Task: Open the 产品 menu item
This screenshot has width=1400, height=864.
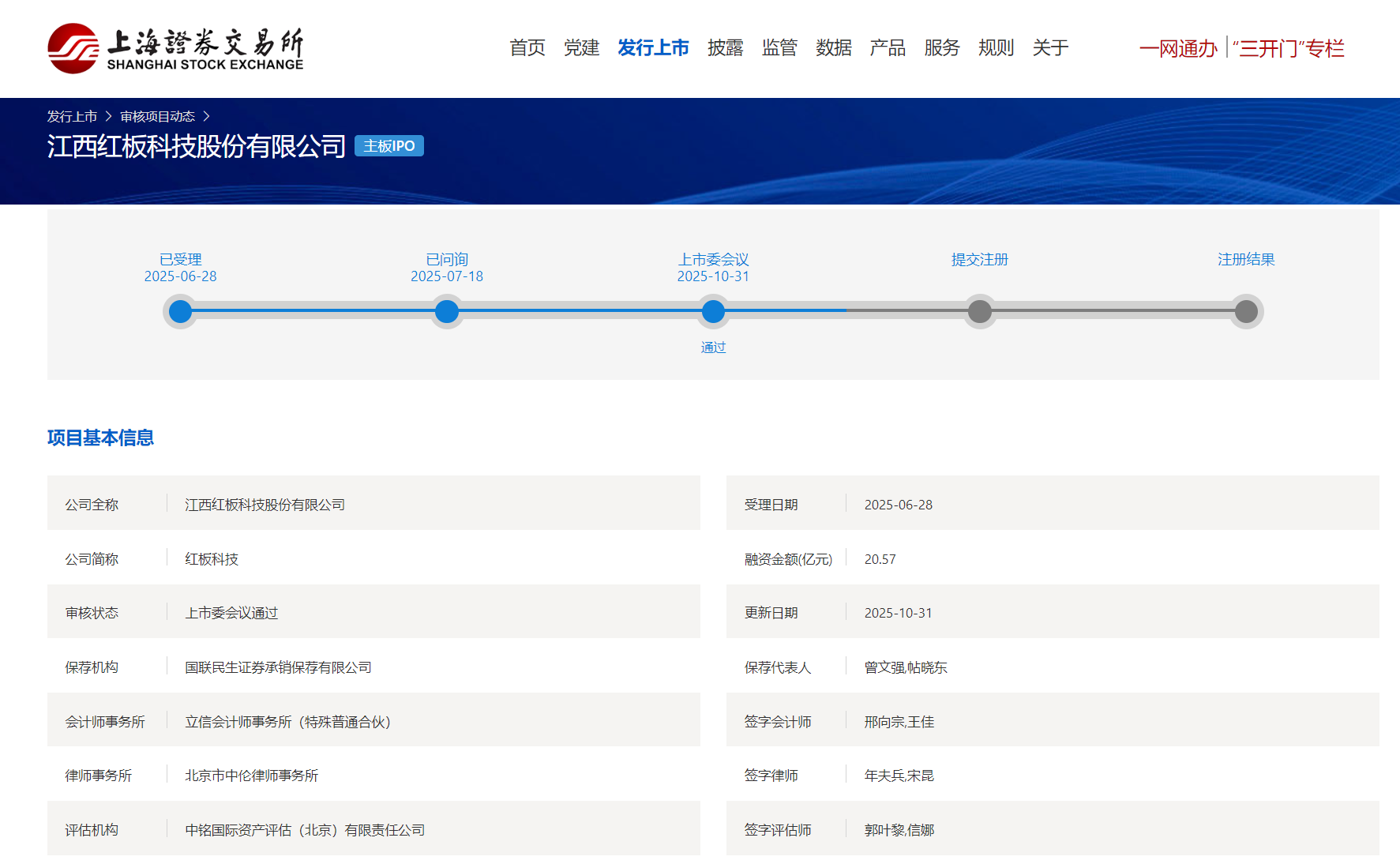Action: tap(888, 48)
